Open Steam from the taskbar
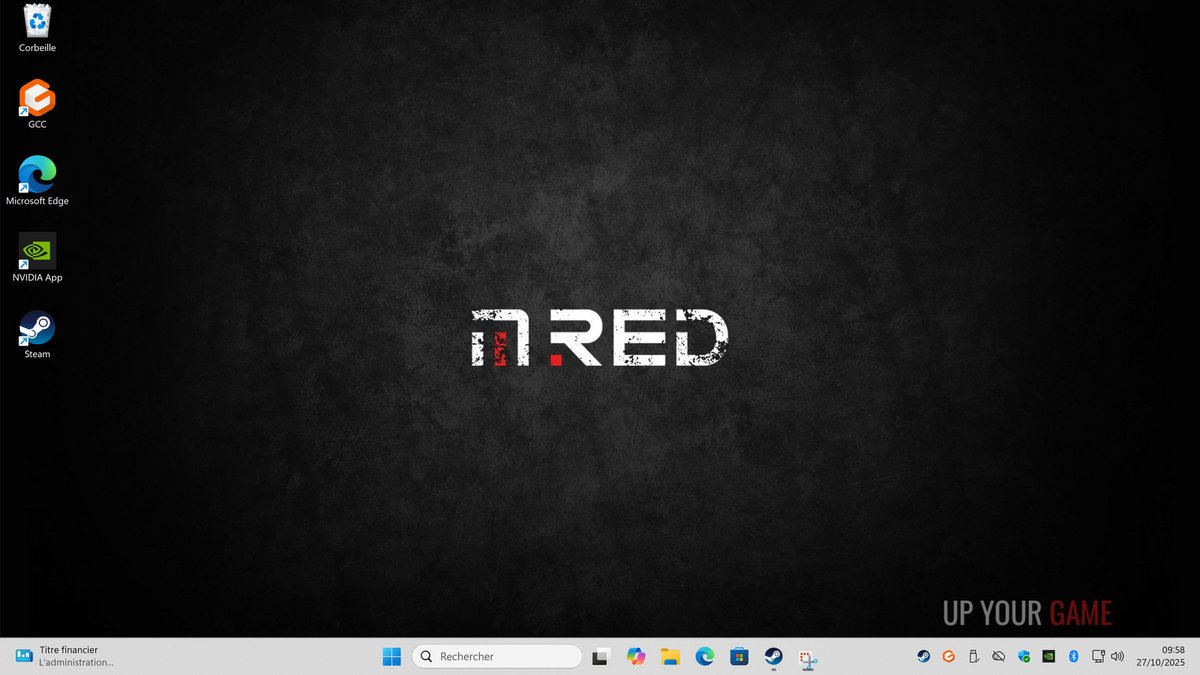Image resolution: width=1200 pixels, height=675 pixels. [772, 656]
